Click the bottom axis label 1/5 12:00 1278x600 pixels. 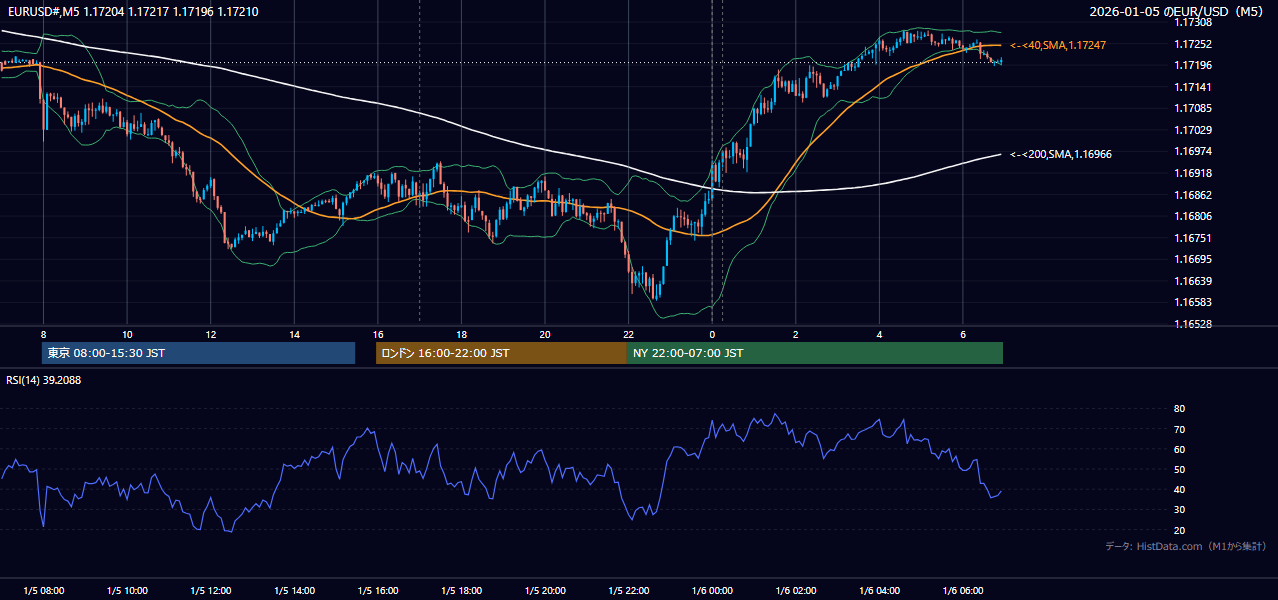(210, 591)
